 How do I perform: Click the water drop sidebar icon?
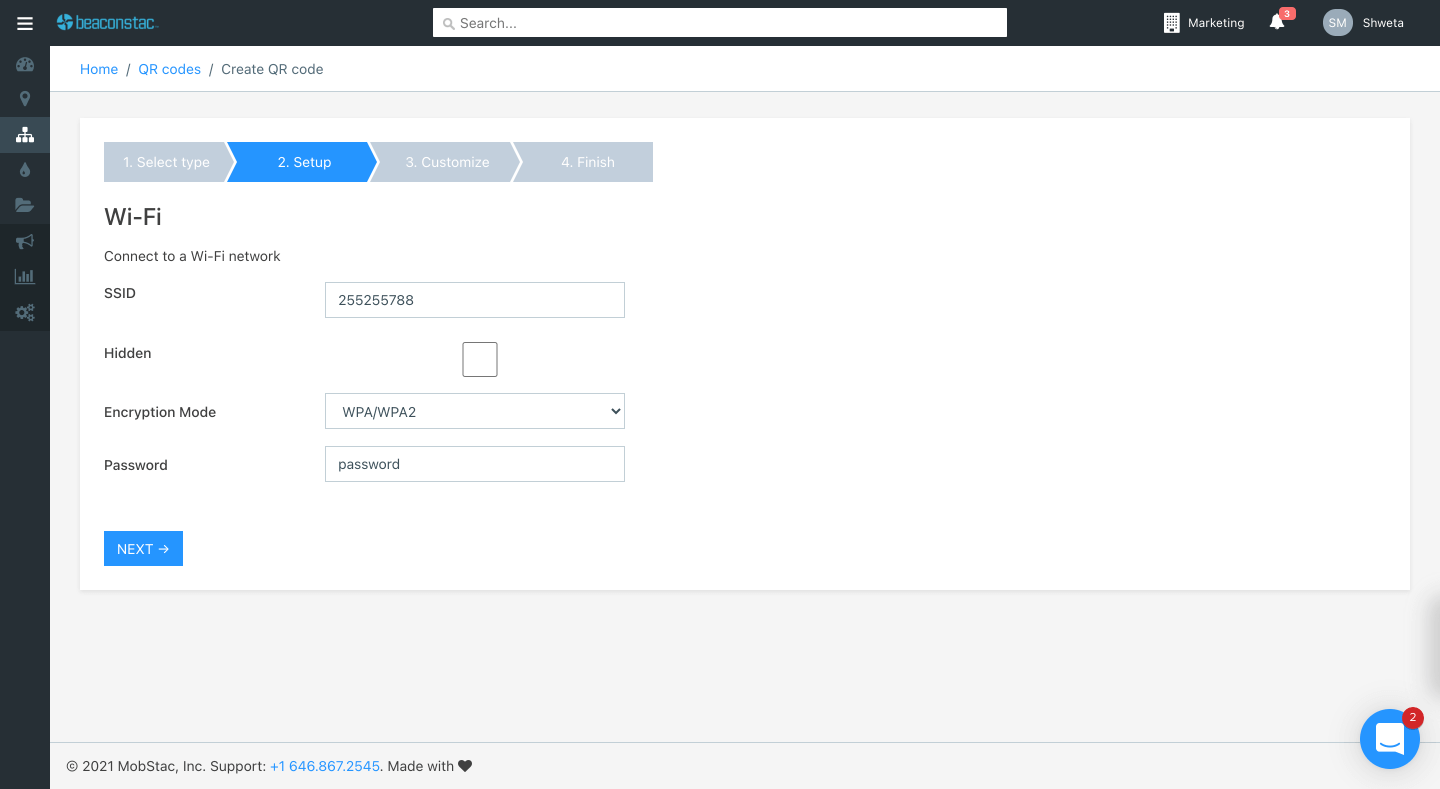coord(25,170)
